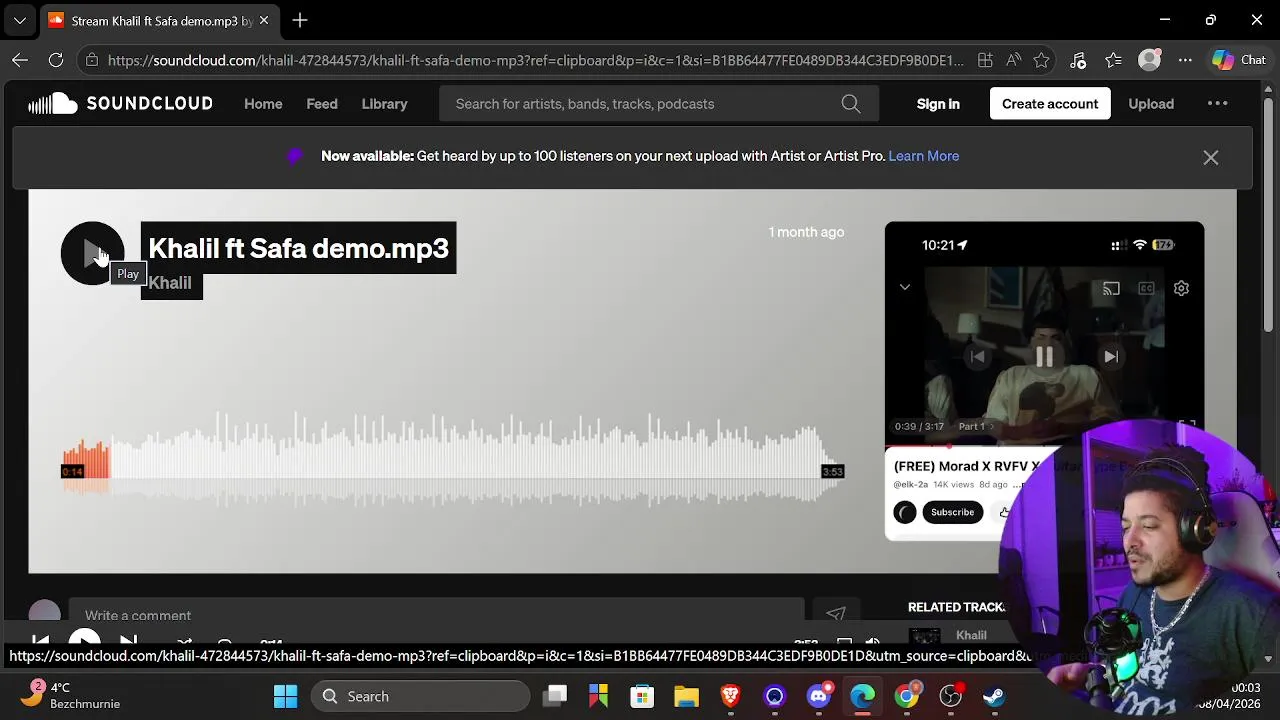Open the browser extensions icon
The image size is (1280, 720).
[1078, 60]
